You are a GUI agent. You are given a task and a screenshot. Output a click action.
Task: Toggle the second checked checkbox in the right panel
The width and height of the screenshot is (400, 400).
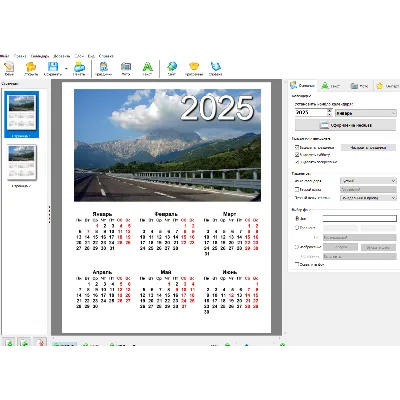[x=297, y=155]
